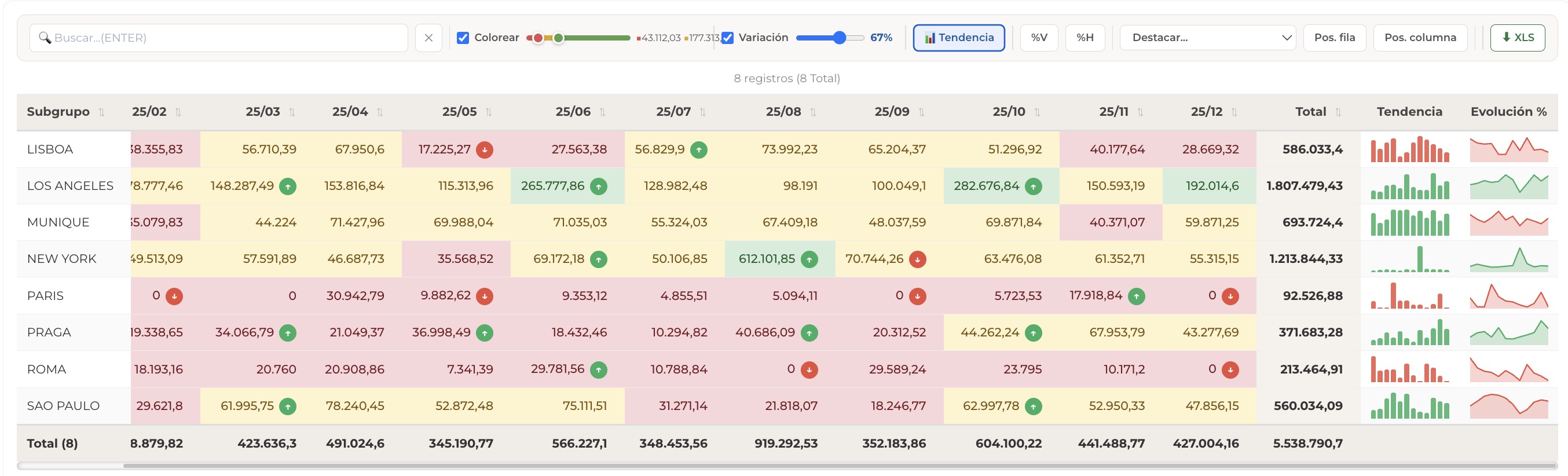Click the Pos. columna button
The image size is (1568, 476).
coord(1420,38)
